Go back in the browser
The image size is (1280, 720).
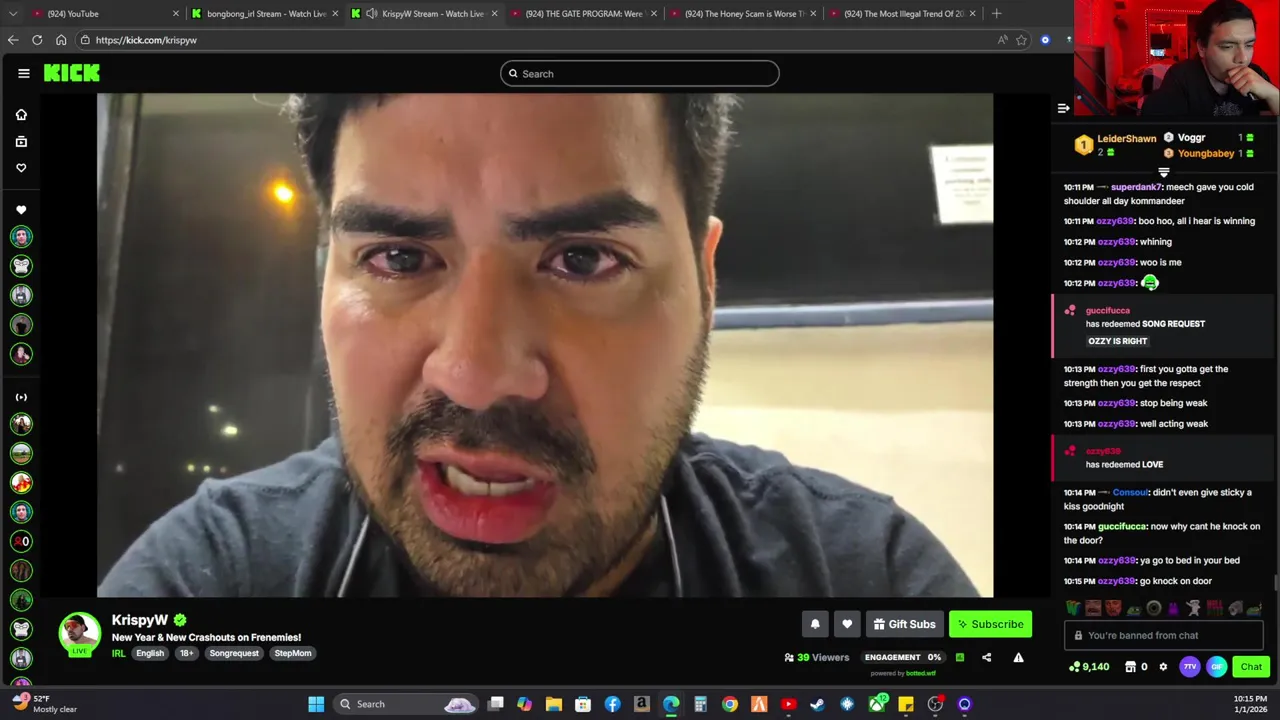[x=13, y=40]
